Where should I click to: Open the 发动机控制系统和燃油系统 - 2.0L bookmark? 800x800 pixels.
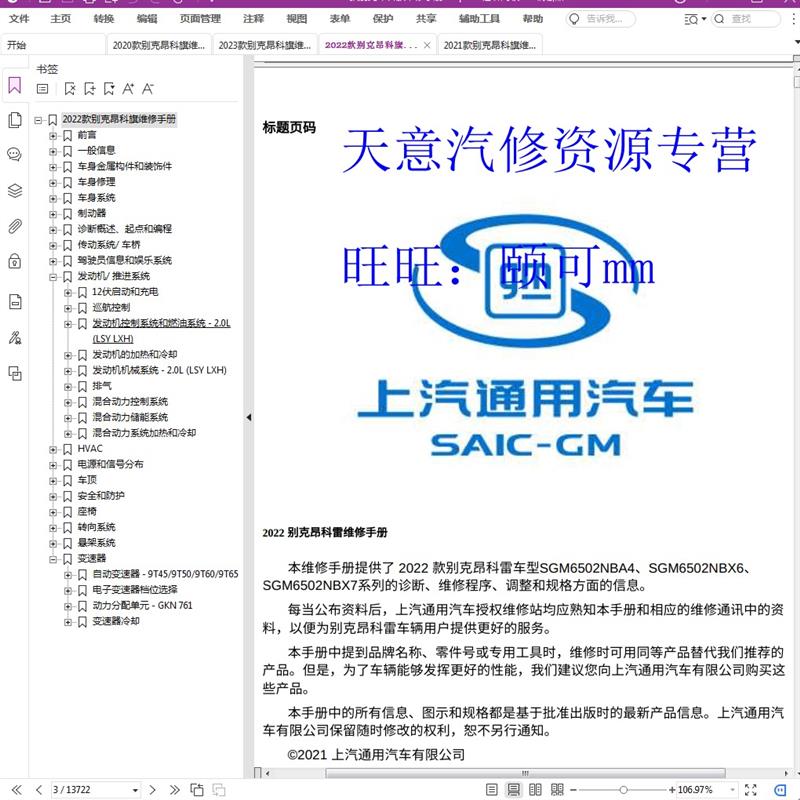coord(161,331)
